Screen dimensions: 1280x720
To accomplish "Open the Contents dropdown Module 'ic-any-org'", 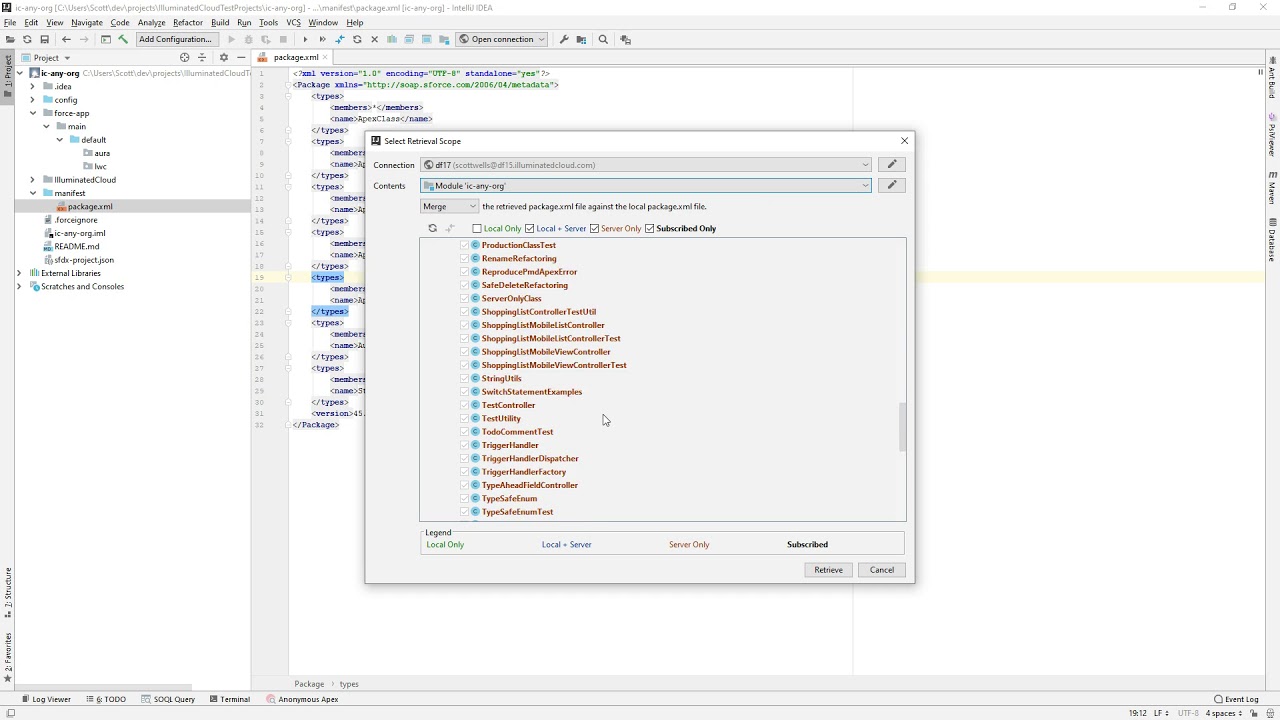I will (646, 185).
